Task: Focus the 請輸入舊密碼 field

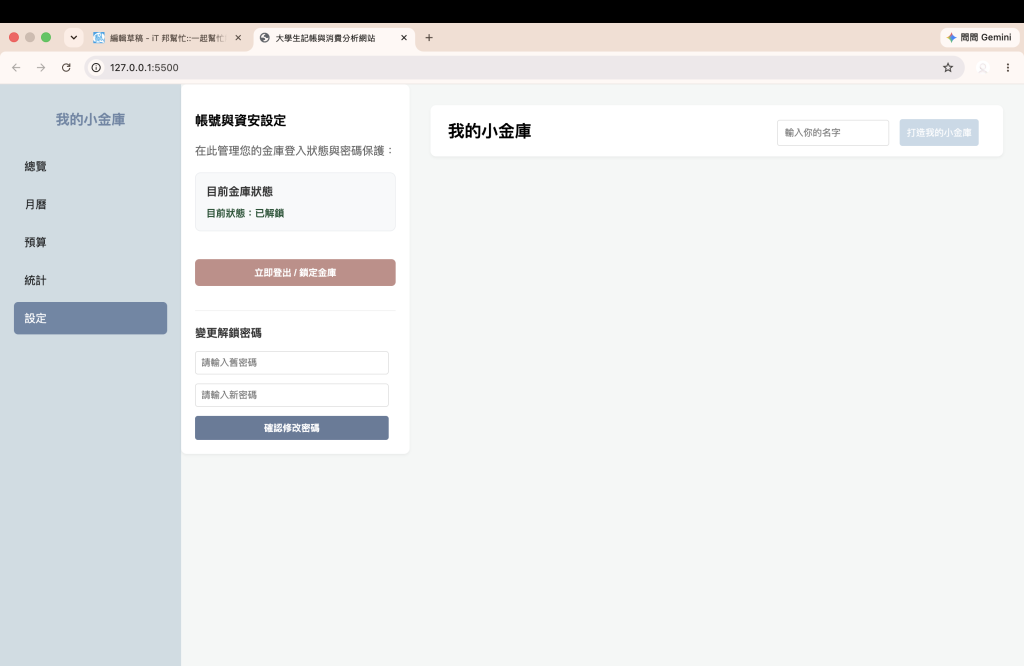Action: click(292, 362)
